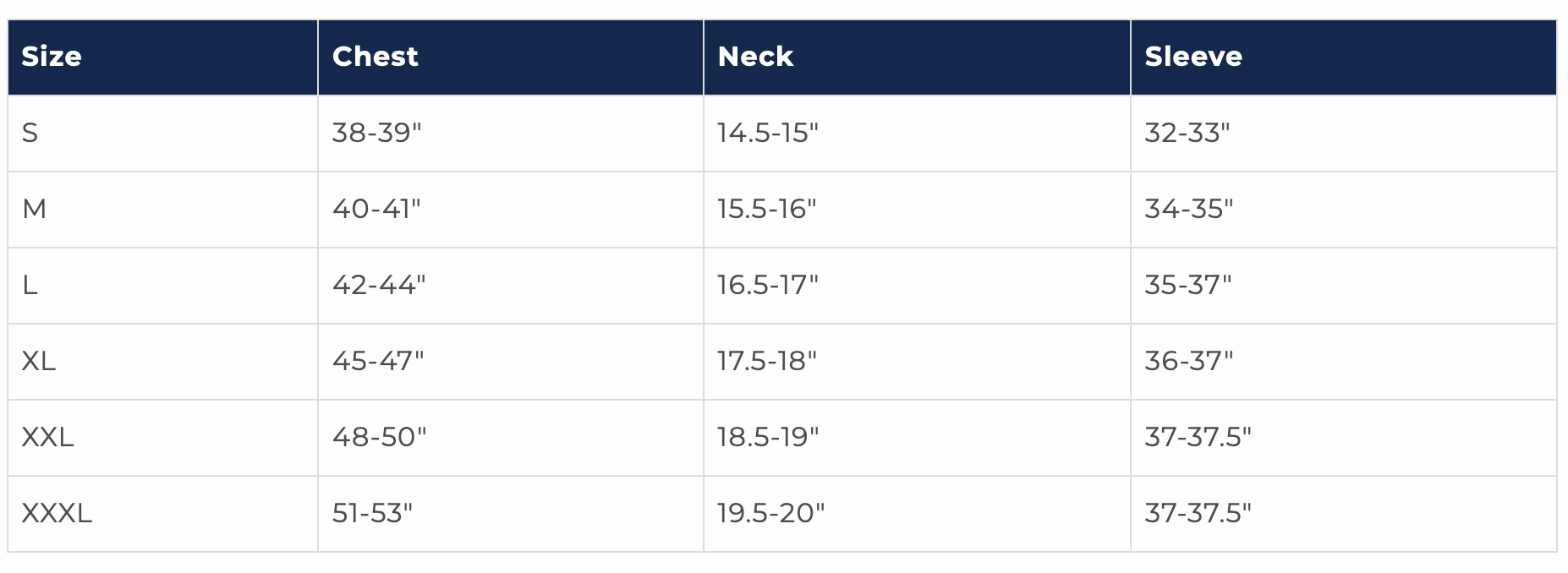Click the 19.5-20" neck cell
The height and width of the screenshot is (573, 1568).
770,513
